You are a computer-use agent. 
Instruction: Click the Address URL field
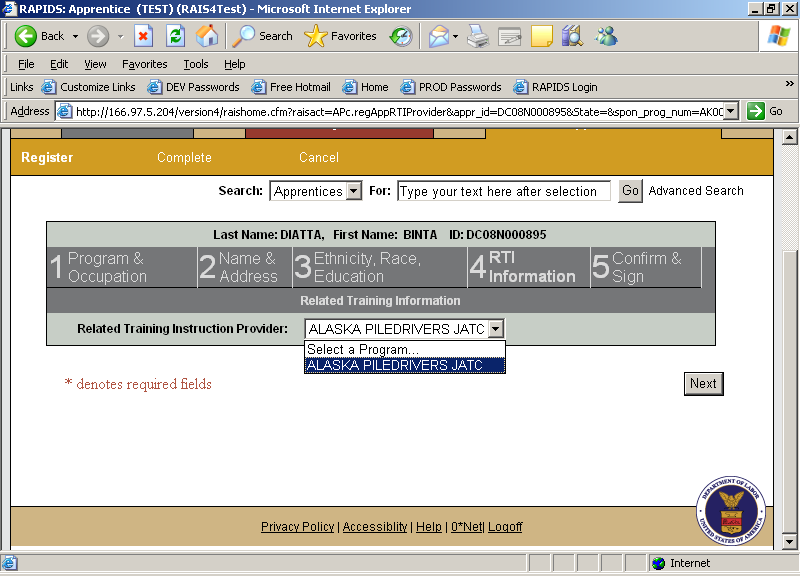tap(392, 111)
